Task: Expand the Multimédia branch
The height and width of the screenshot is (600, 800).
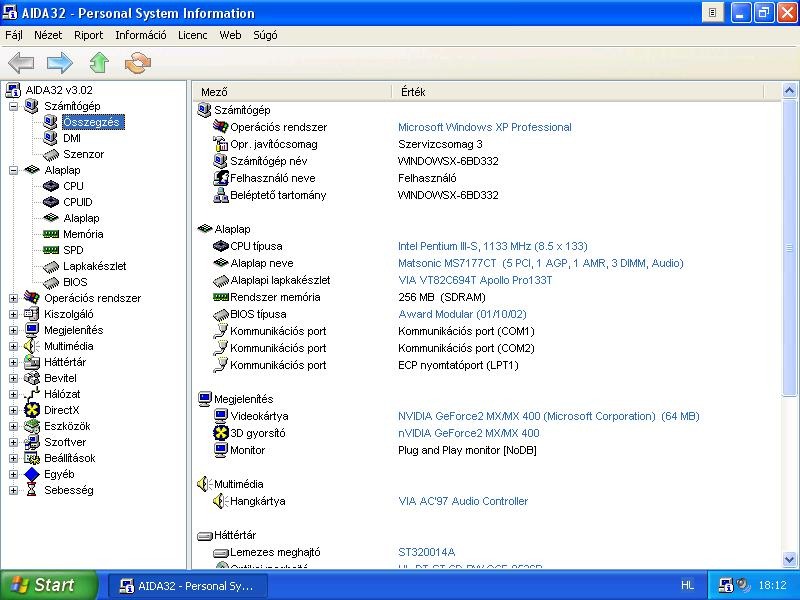Action: click(x=13, y=346)
